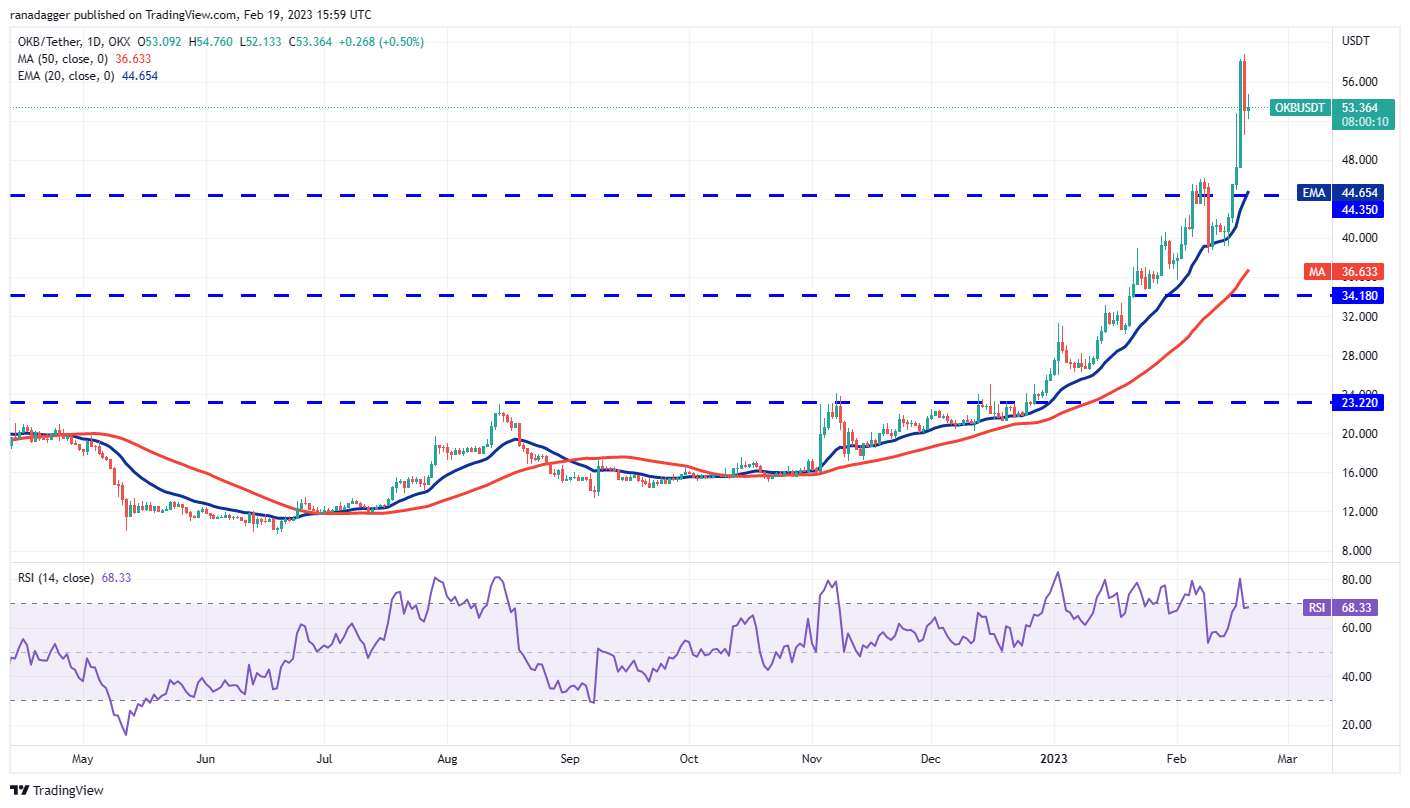Click the TradingView text in footer
The image size is (1410, 808).
[69, 791]
